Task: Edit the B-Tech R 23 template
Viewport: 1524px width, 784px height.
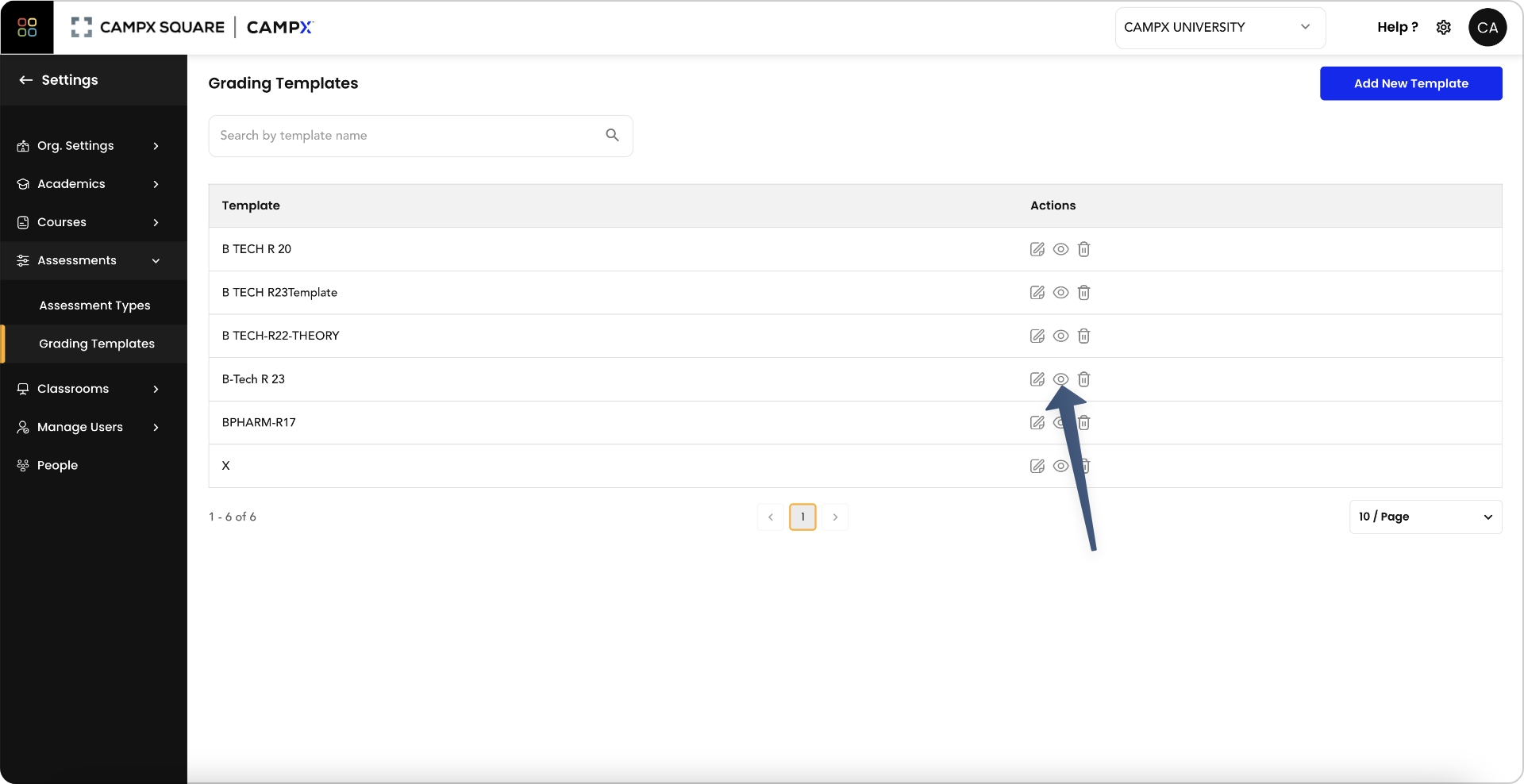Action: [x=1037, y=379]
